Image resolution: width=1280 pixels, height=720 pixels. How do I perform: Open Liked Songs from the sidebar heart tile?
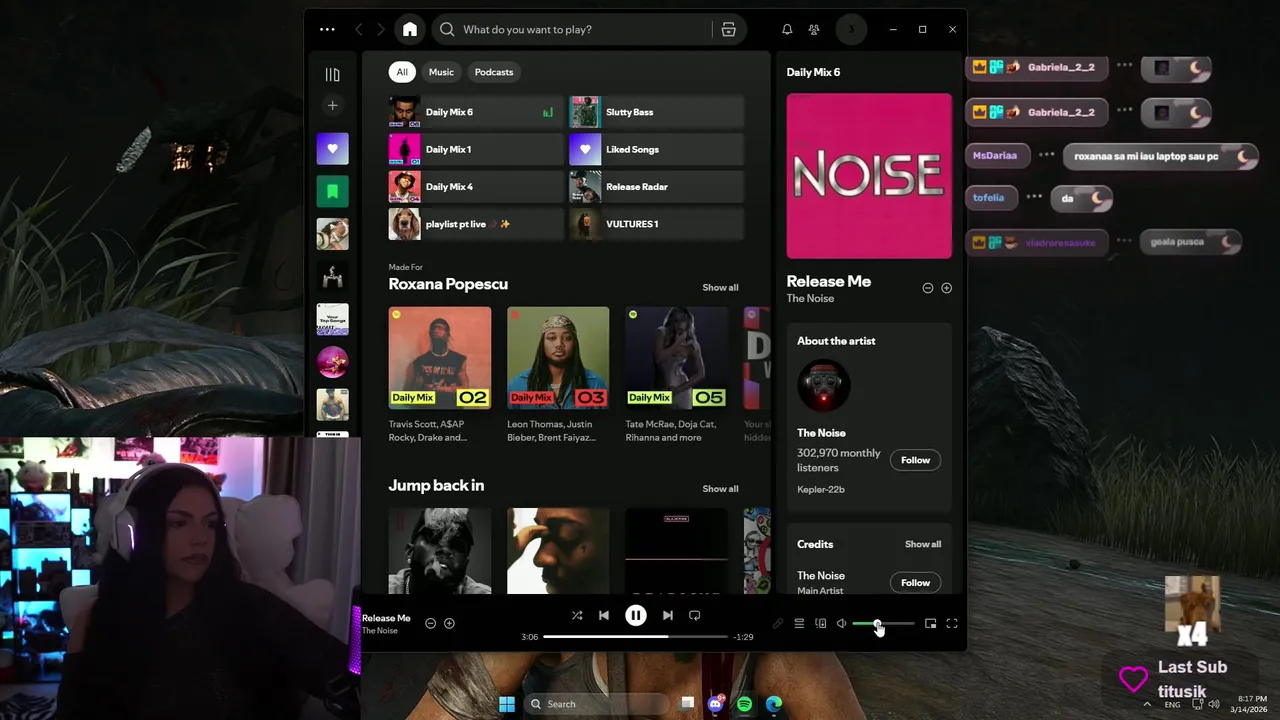[333, 149]
